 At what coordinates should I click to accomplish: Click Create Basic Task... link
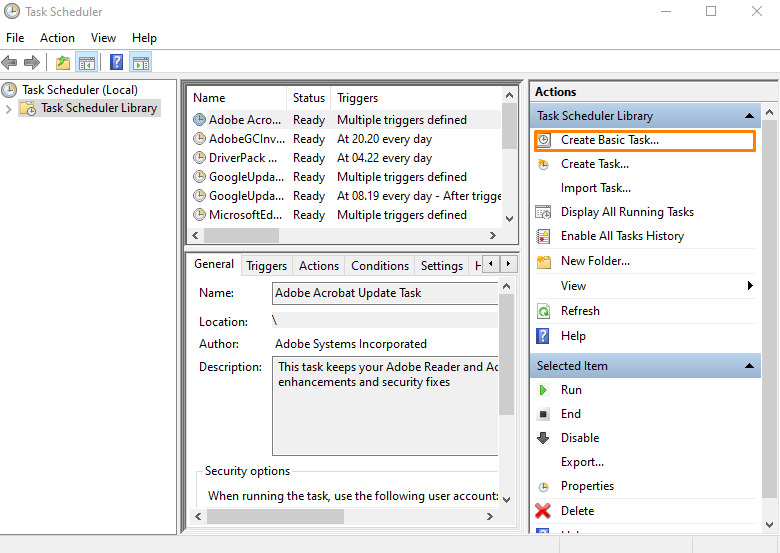[610, 140]
